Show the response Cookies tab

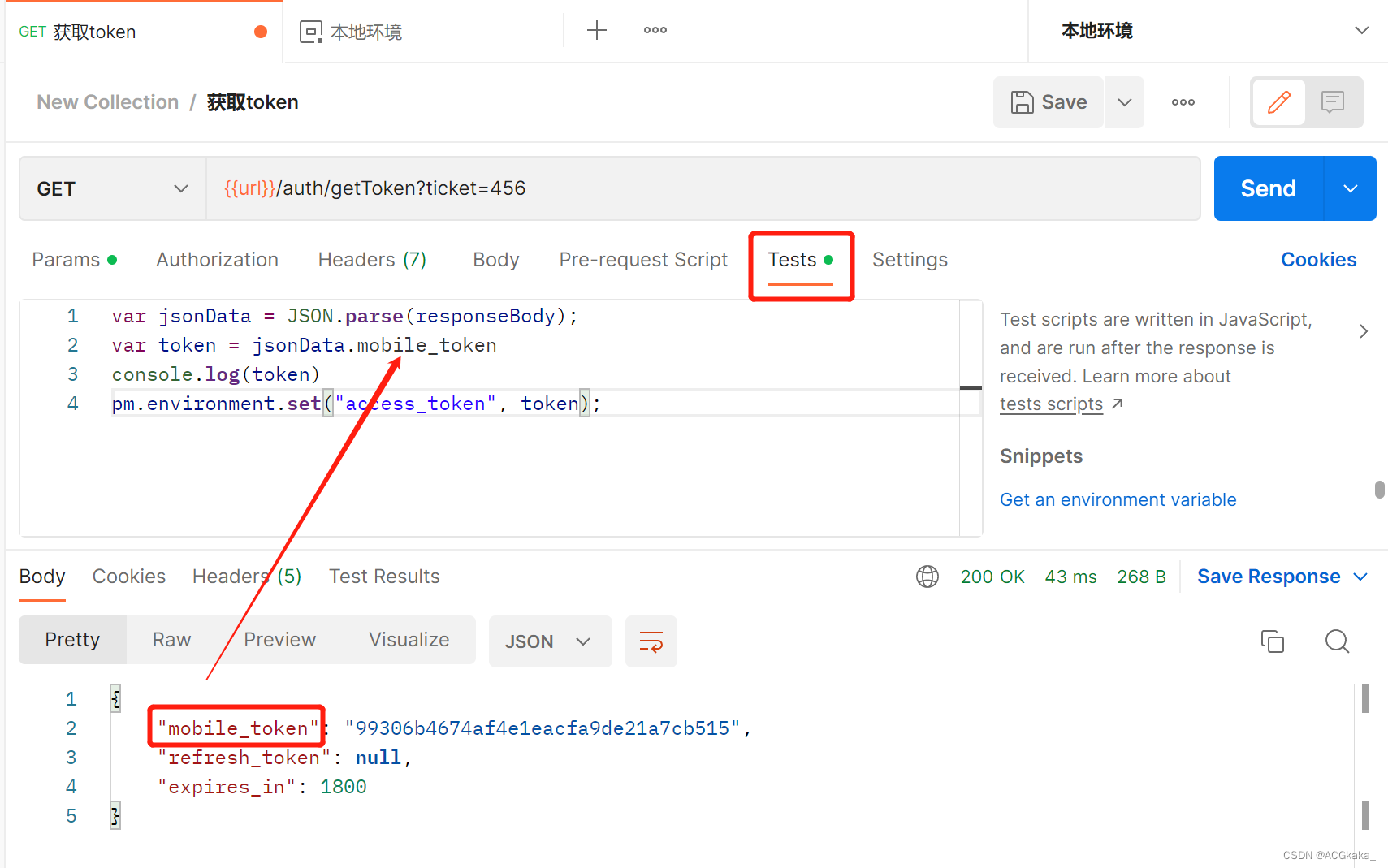pyautogui.click(x=129, y=577)
